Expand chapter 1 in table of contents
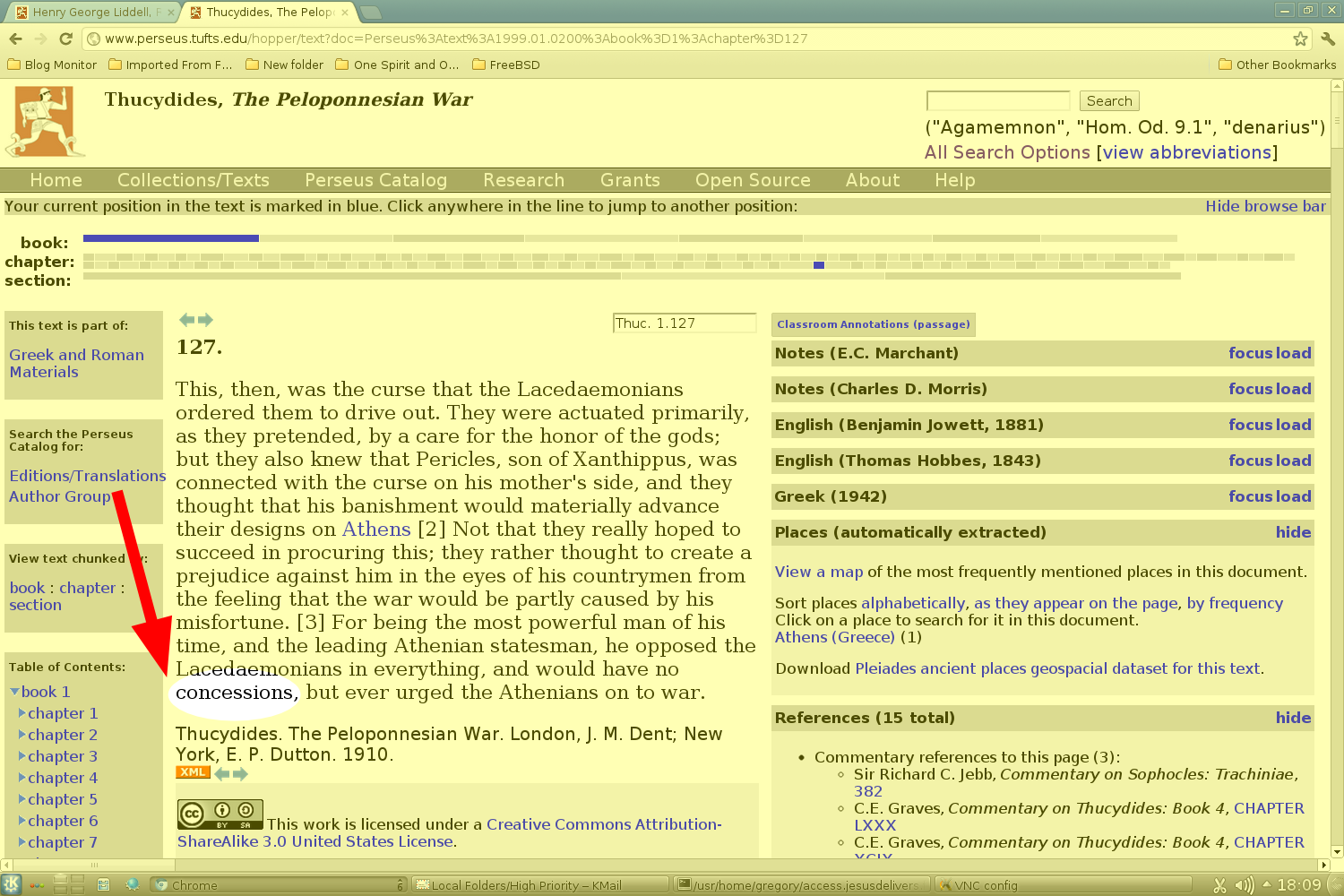 pos(22,713)
